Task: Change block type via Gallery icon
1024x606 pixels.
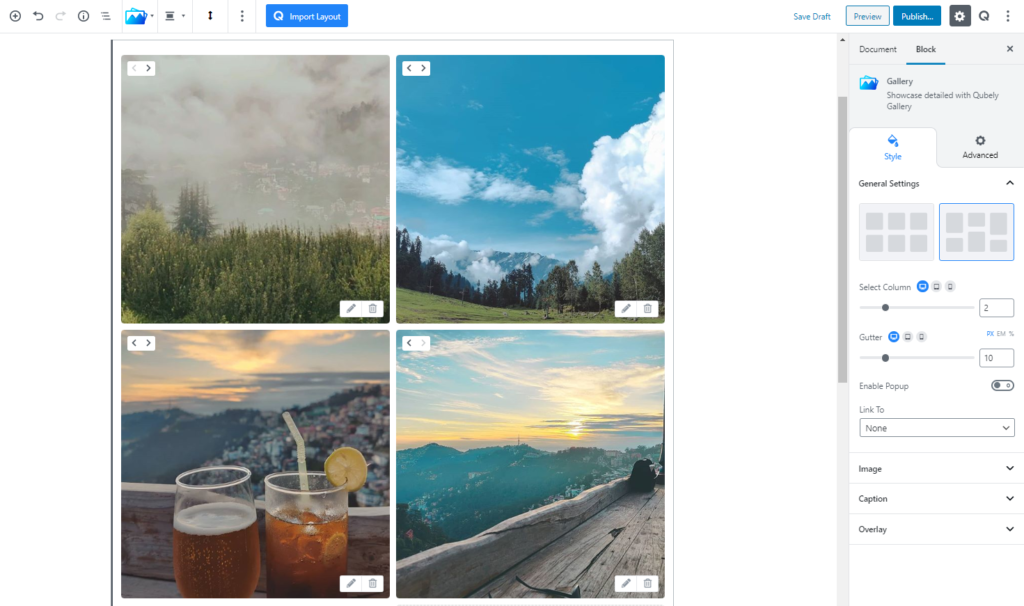Action: click(139, 16)
